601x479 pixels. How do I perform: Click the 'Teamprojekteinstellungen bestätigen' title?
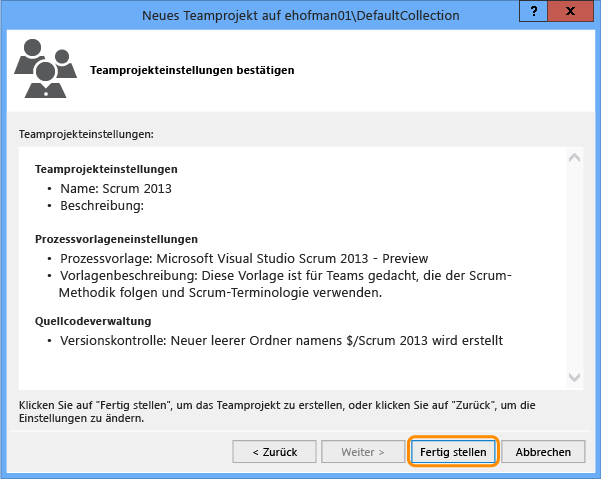click(x=192, y=70)
